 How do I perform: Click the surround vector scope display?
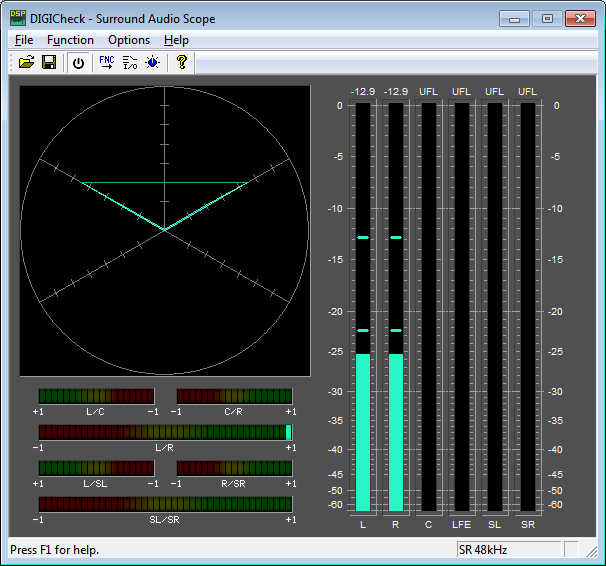165,231
